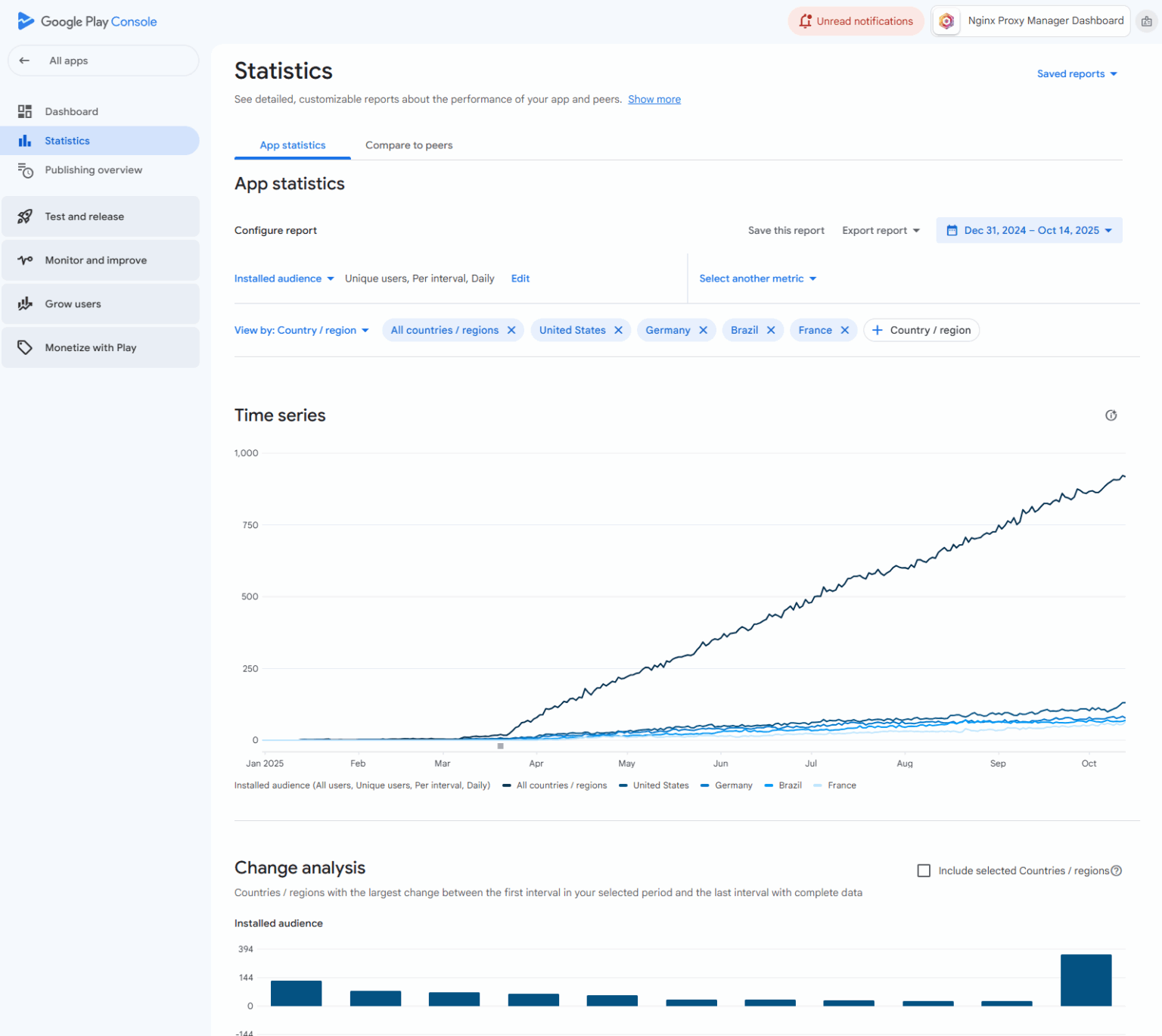The height and width of the screenshot is (1036, 1162).
Task: Remove the Germany filter chip
Action: tap(703, 330)
